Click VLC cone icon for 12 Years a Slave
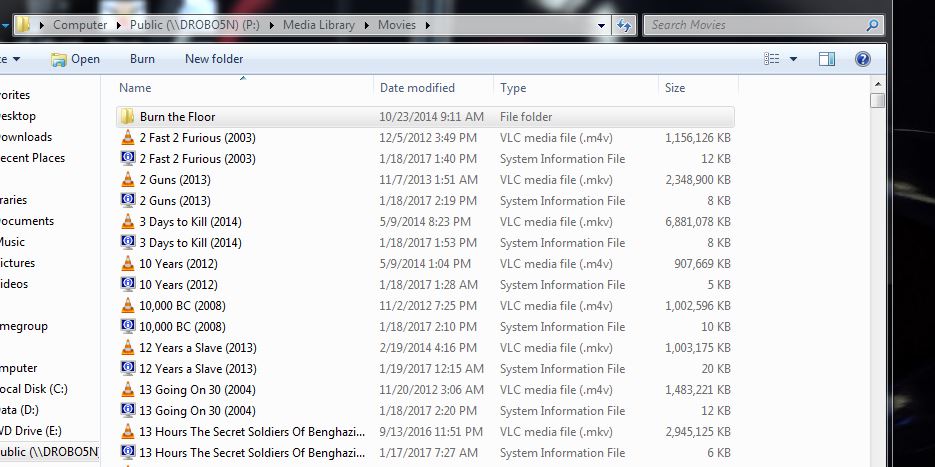Viewport: 935px width, 467px height. (x=128, y=348)
